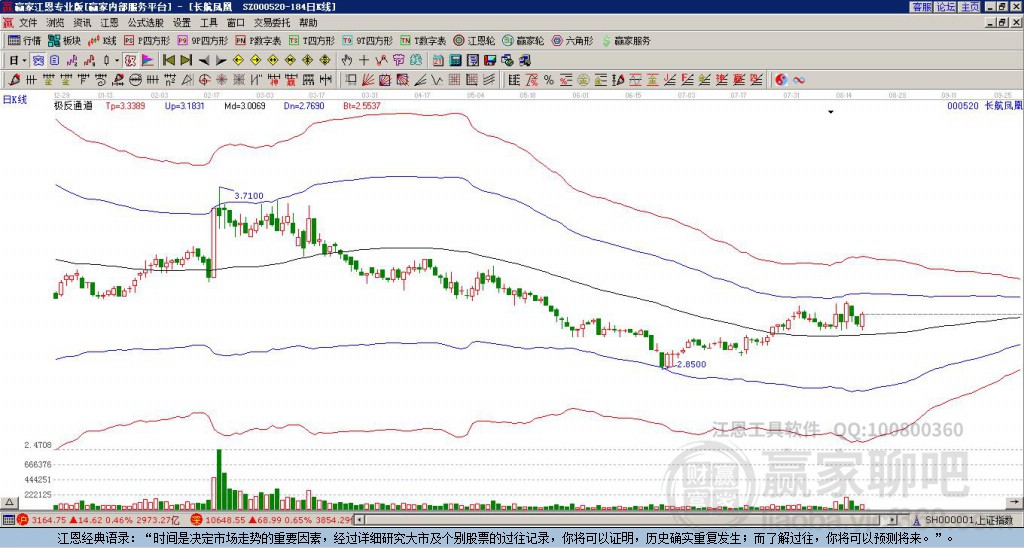
Task: Jump to the first bar with green skip-back arrow
Action: 168,61
